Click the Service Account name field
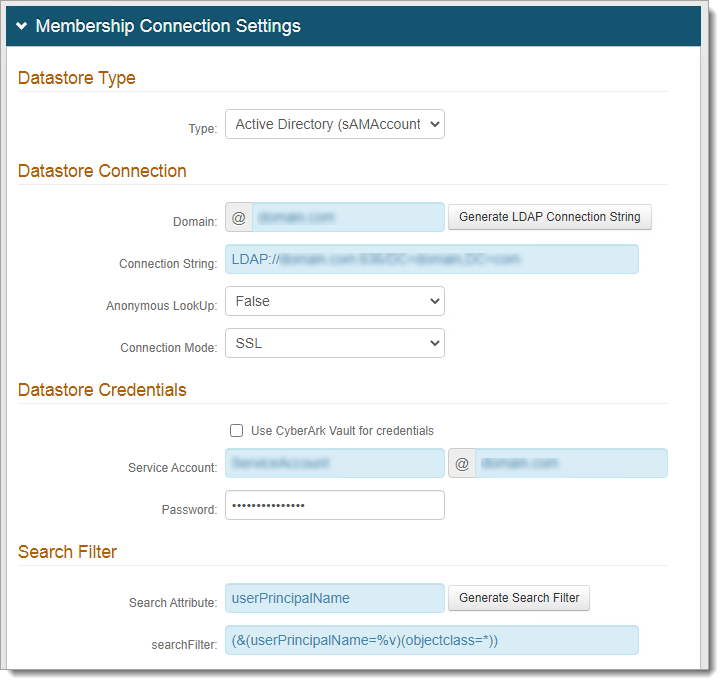 click(x=335, y=463)
